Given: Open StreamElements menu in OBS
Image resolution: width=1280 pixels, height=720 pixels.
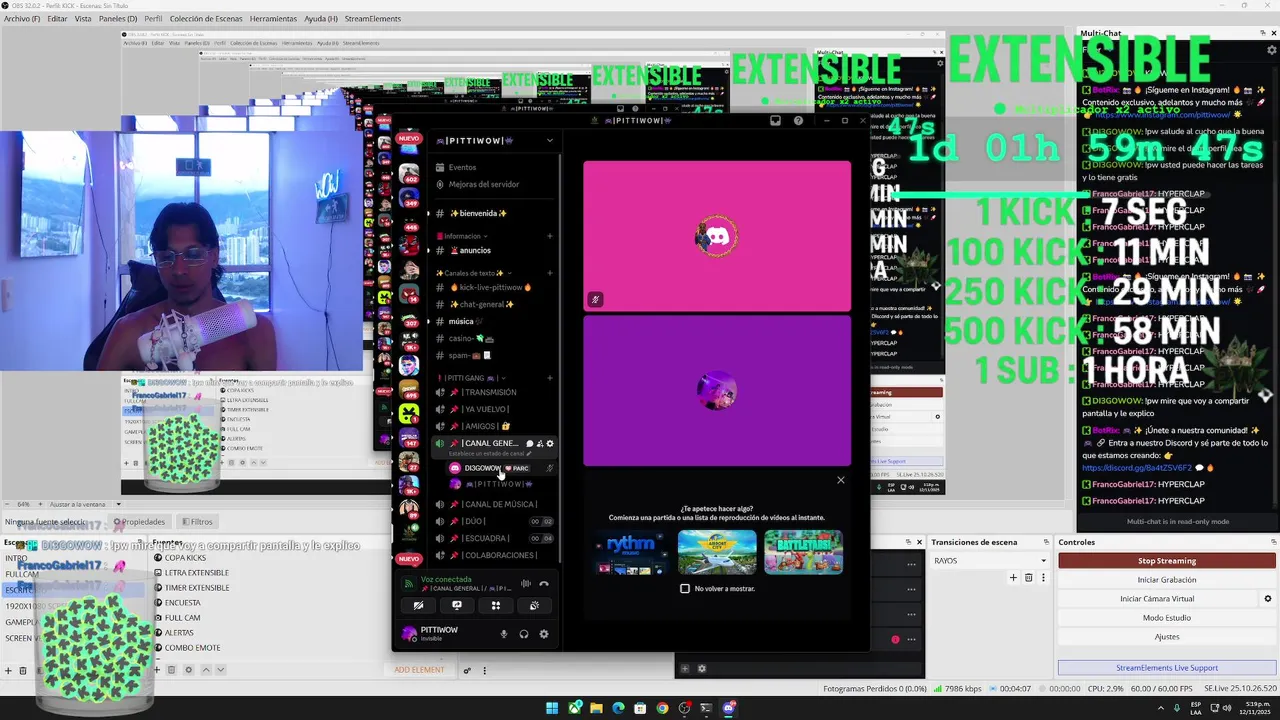Looking at the screenshot, I should coord(372,19).
